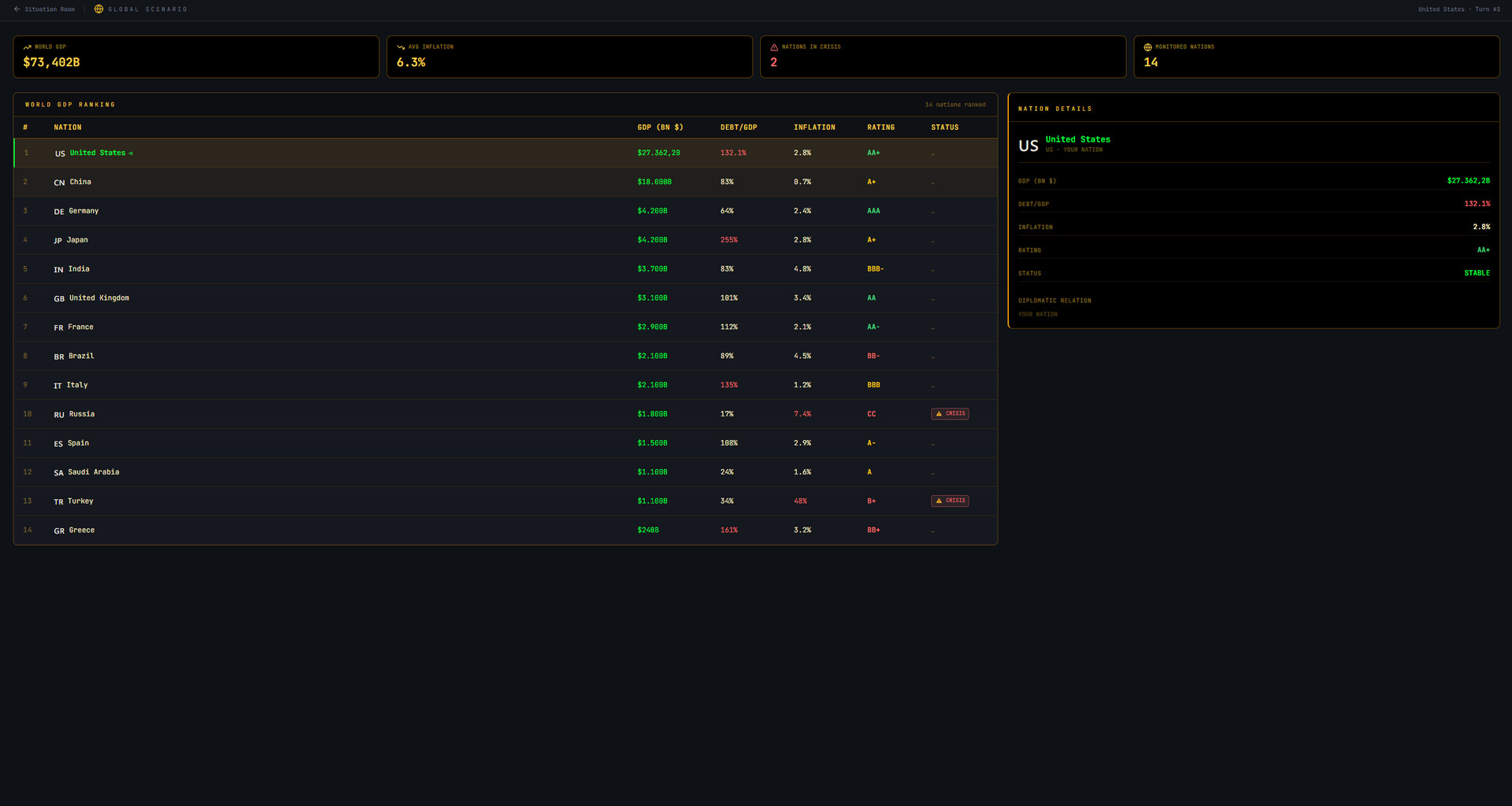Go back to Situation Room
The height and width of the screenshot is (806, 1512).
44,9
